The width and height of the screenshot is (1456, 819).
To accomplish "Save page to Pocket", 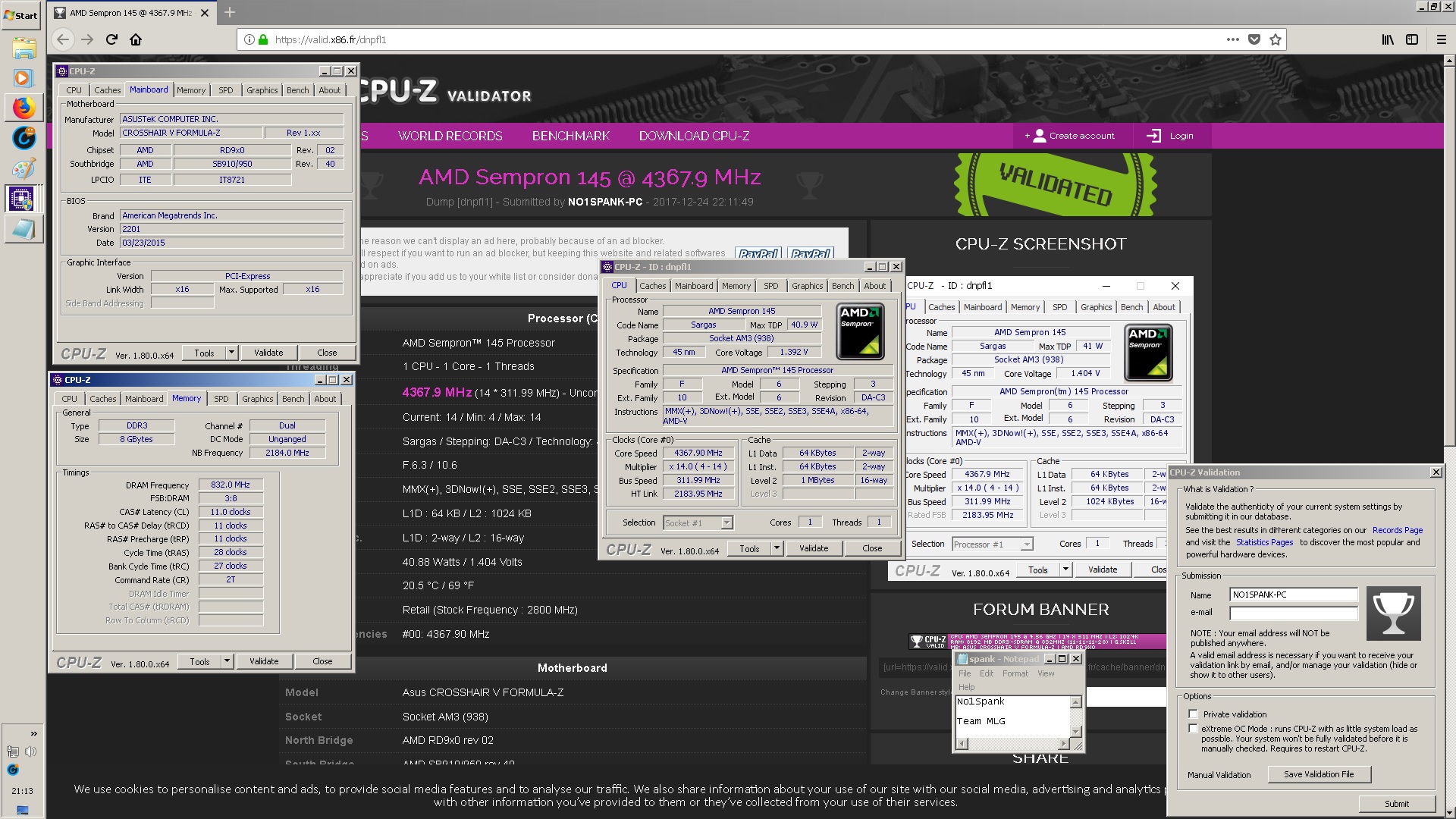I will [1254, 39].
